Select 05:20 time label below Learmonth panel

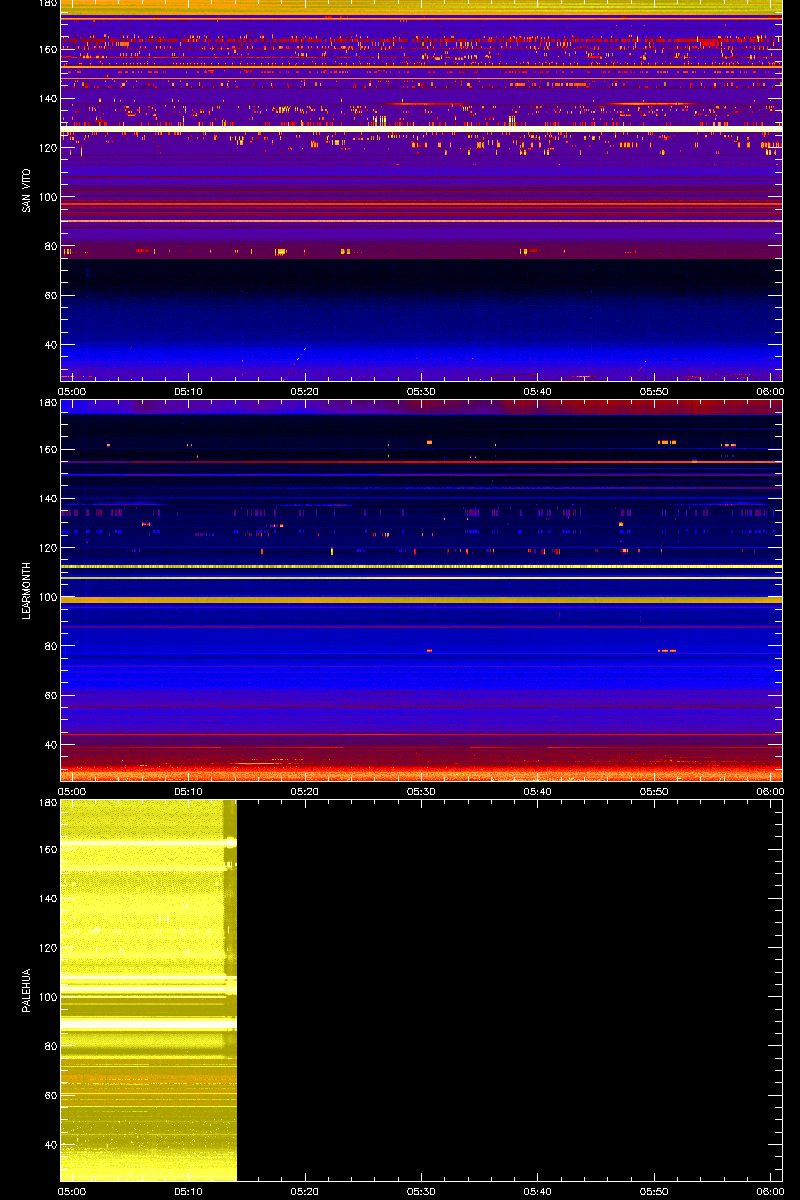coord(304,791)
